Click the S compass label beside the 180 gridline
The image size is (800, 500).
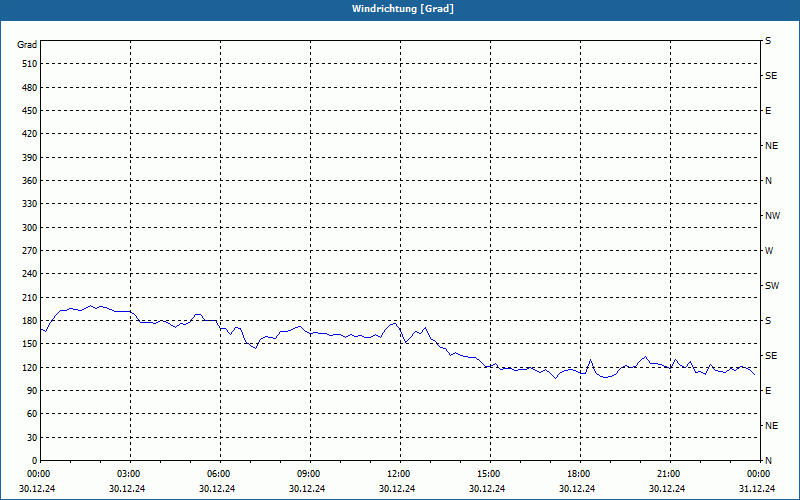coord(768,321)
